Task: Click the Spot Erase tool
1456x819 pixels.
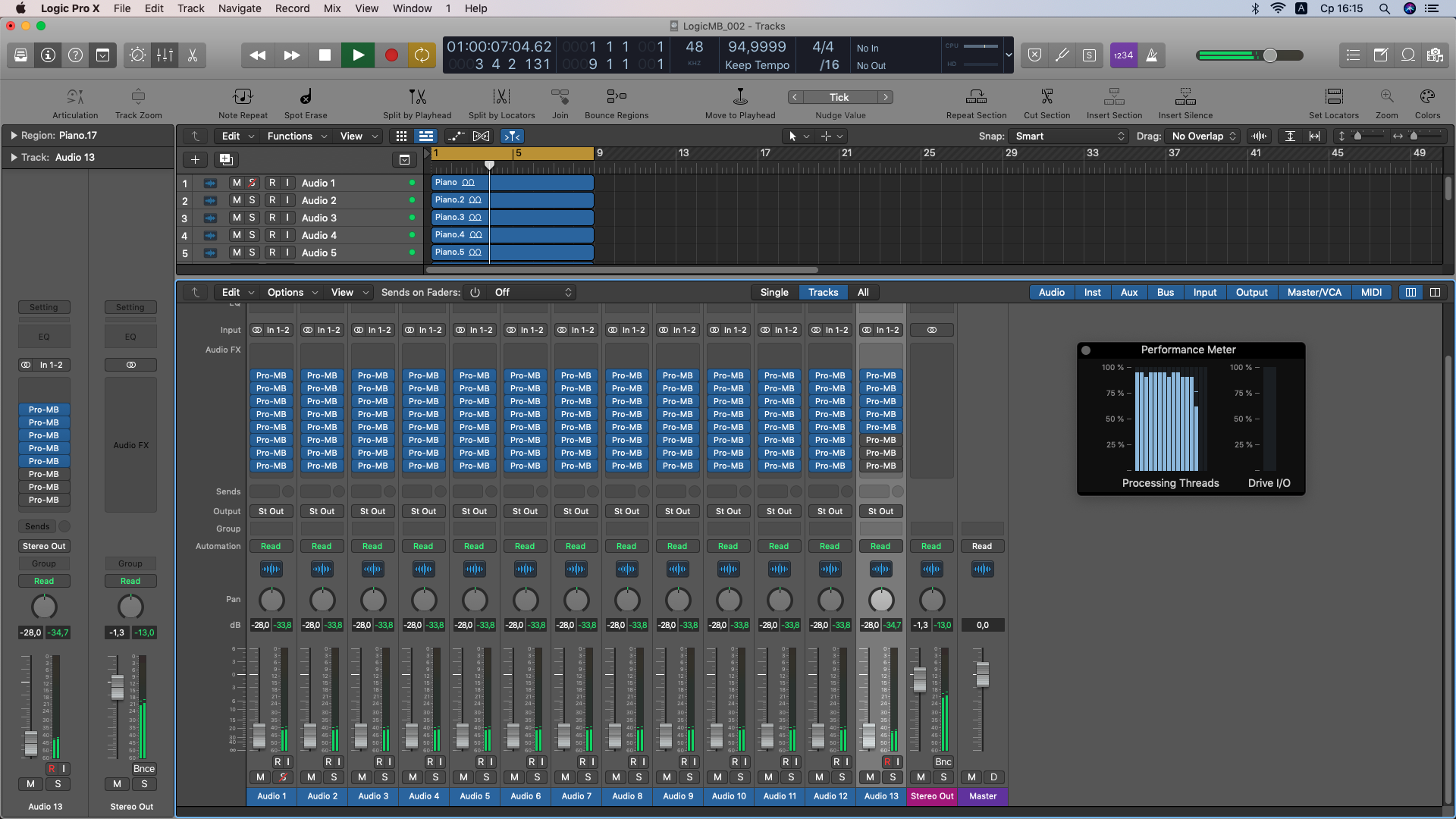Action: pos(306,103)
